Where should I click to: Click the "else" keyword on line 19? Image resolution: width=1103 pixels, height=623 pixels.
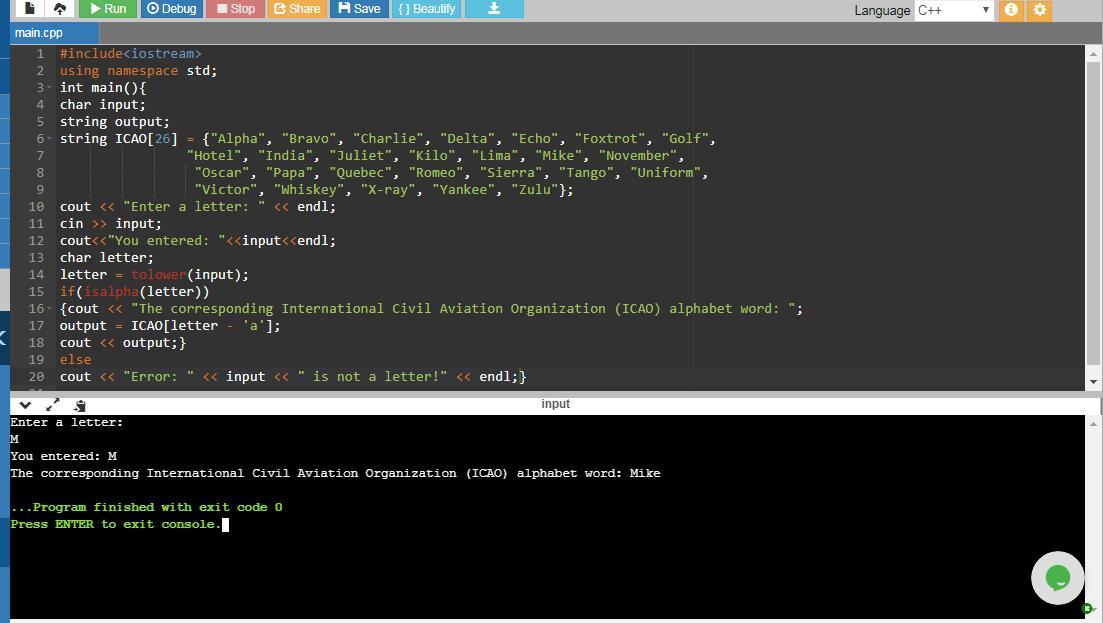[75, 360]
